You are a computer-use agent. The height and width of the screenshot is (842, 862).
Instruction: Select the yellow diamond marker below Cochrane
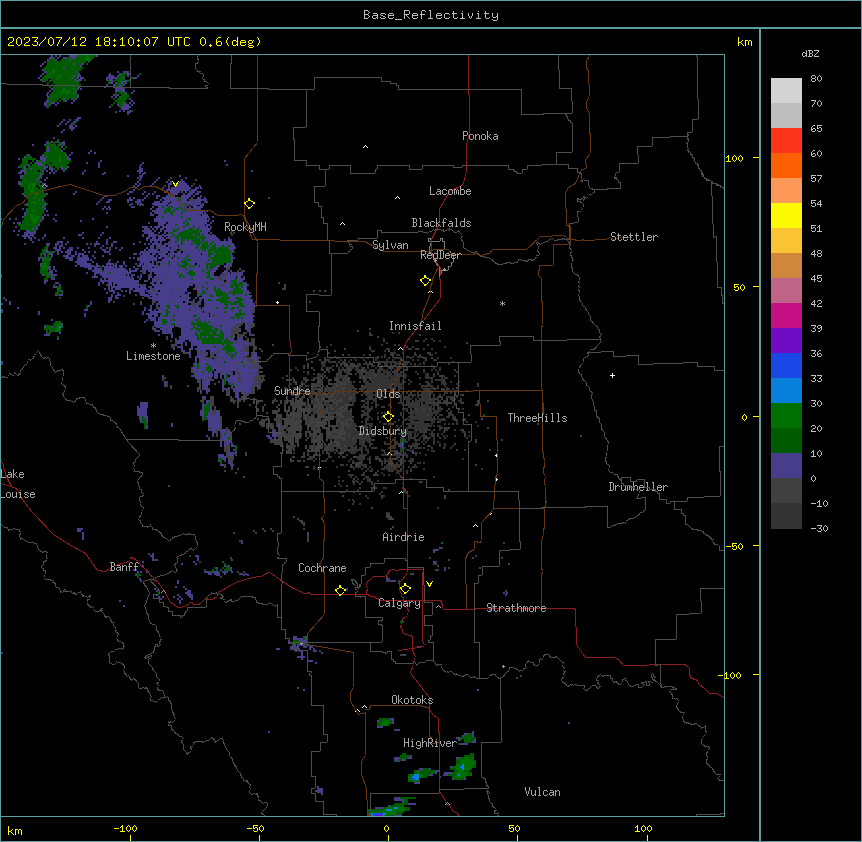[341, 590]
